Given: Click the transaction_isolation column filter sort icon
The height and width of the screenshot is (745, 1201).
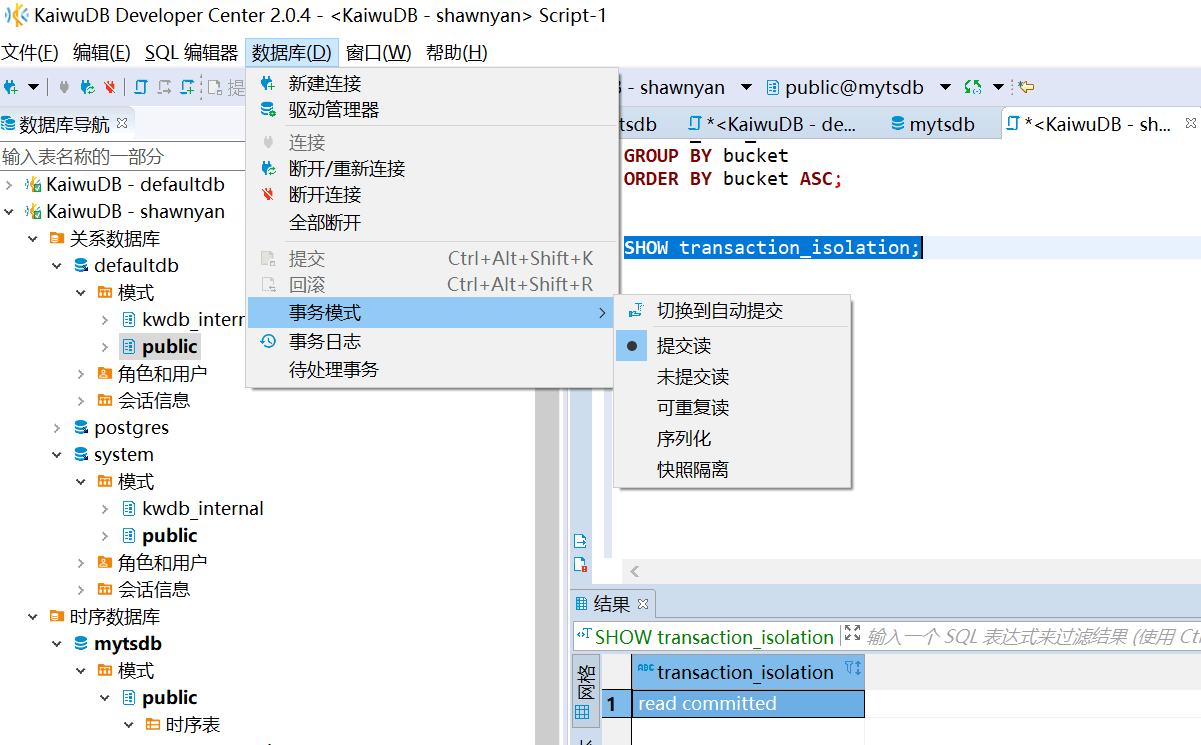Looking at the screenshot, I should [852, 669].
